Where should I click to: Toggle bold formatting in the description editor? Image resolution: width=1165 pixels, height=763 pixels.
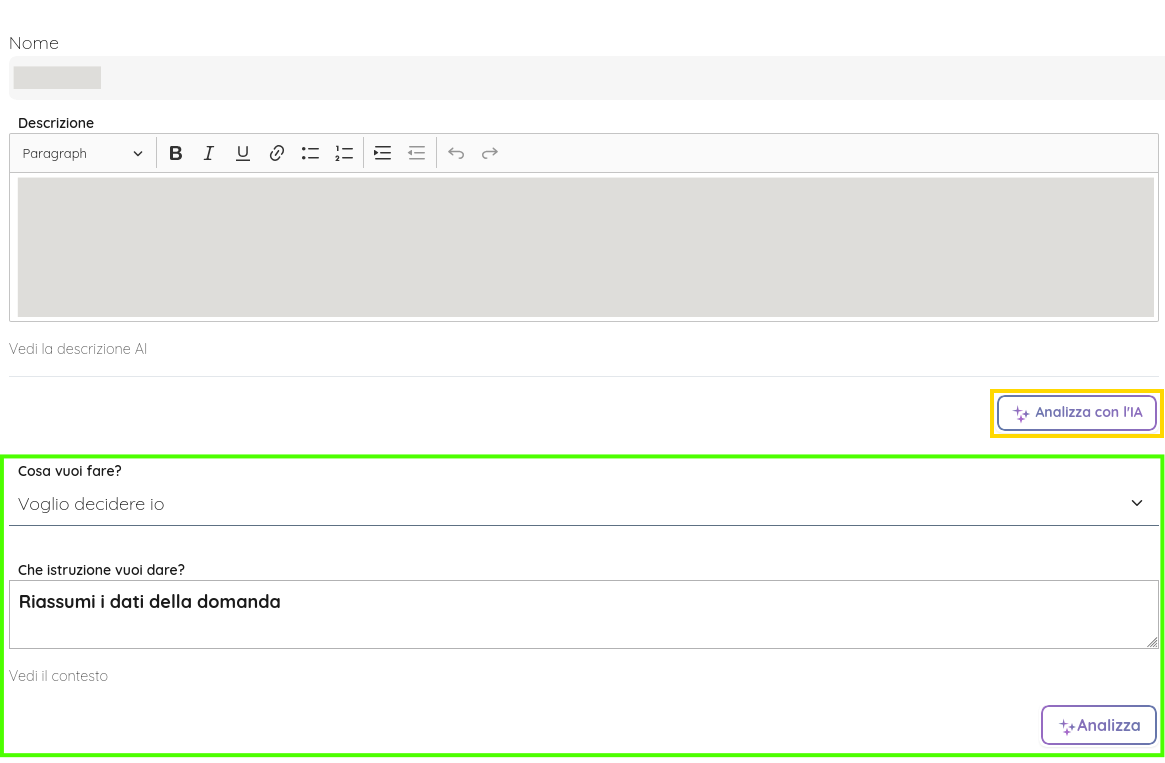[176, 153]
